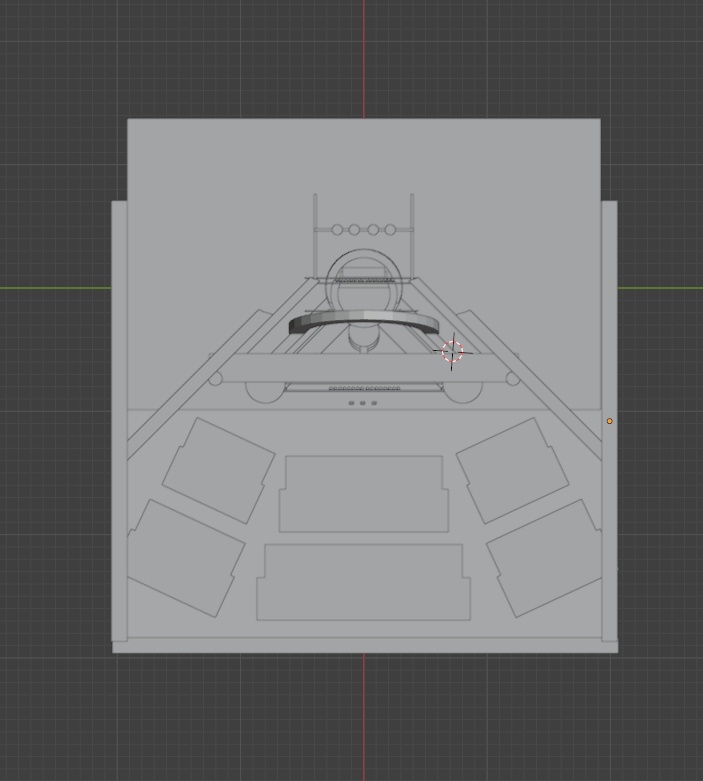Click the red-white 3D cursor crosshair
This screenshot has height=781, width=703.
pyautogui.click(x=452, y=352)
